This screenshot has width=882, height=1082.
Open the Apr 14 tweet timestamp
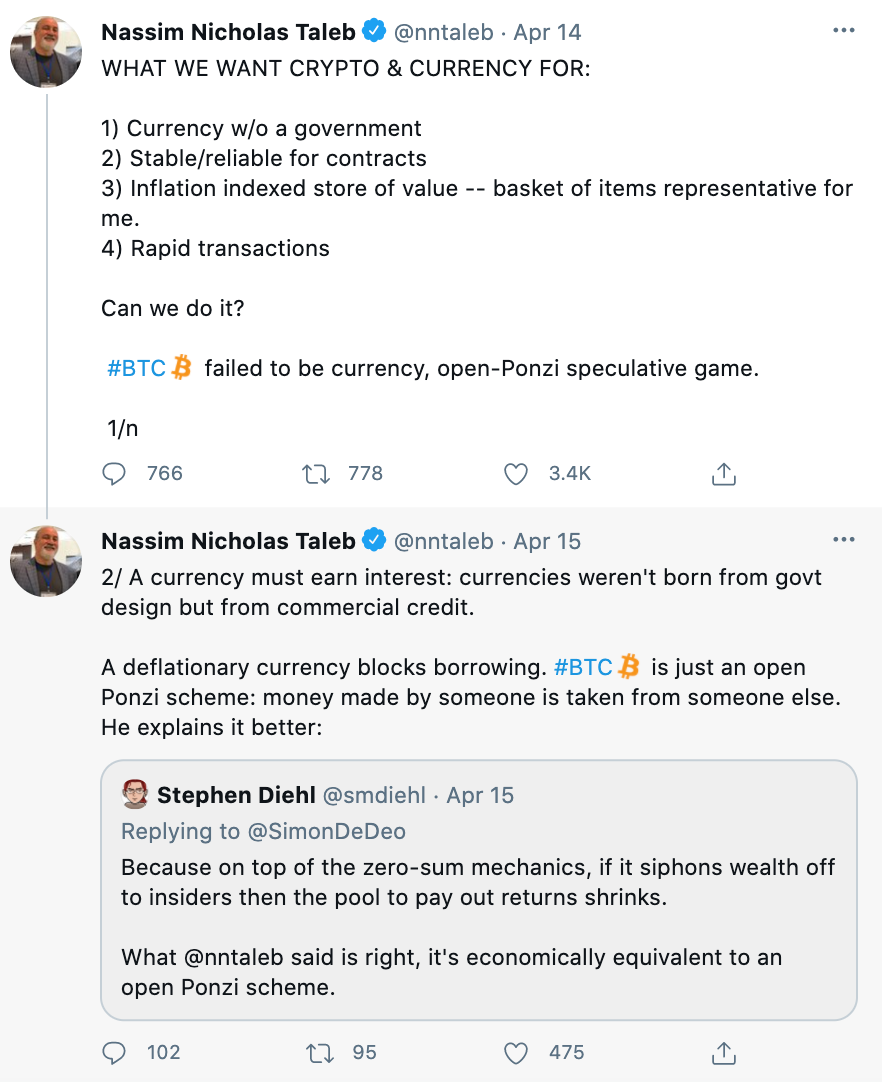pos(546,31)
